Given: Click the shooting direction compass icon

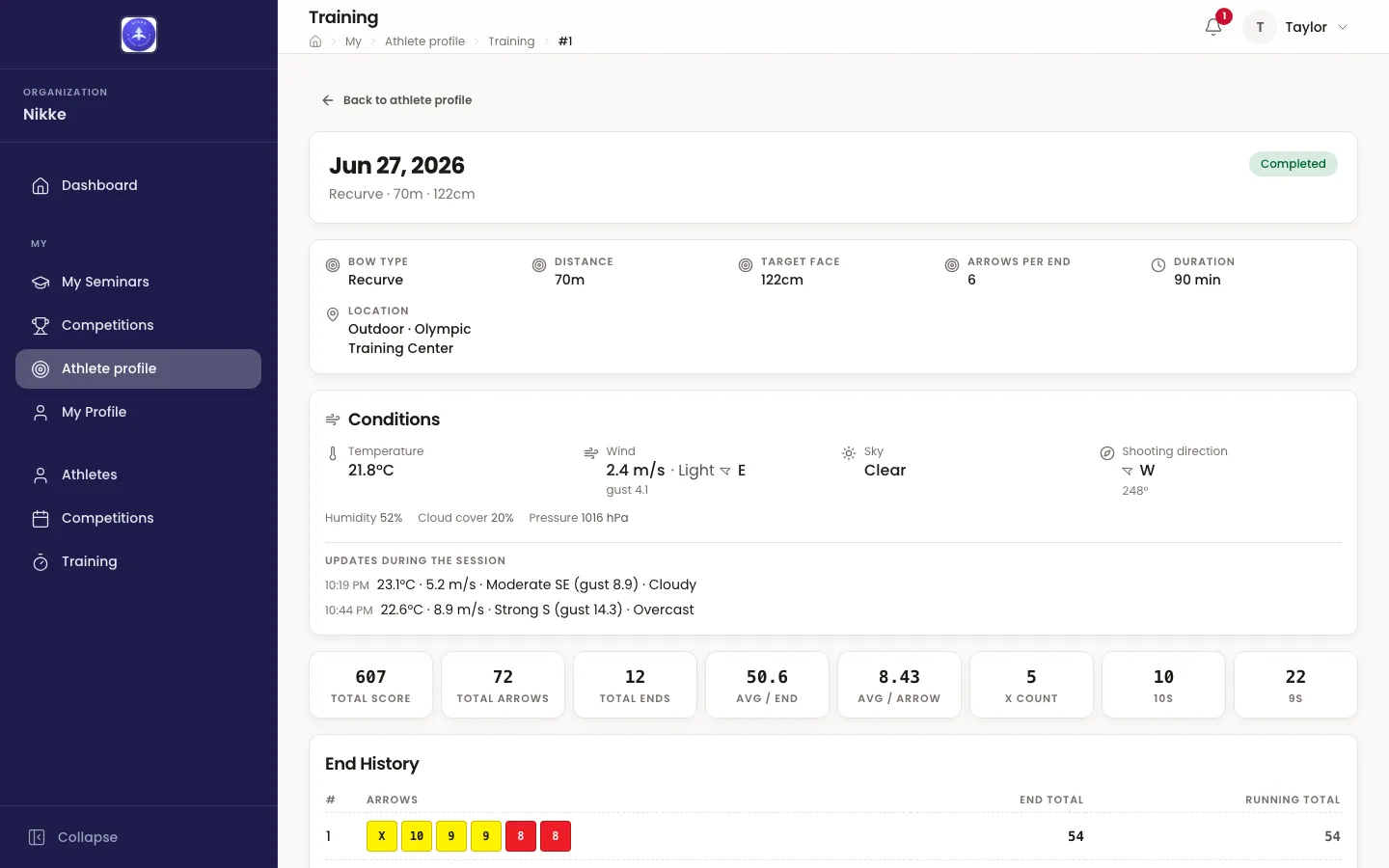Looking at the screenshot, I should 1107,453.
